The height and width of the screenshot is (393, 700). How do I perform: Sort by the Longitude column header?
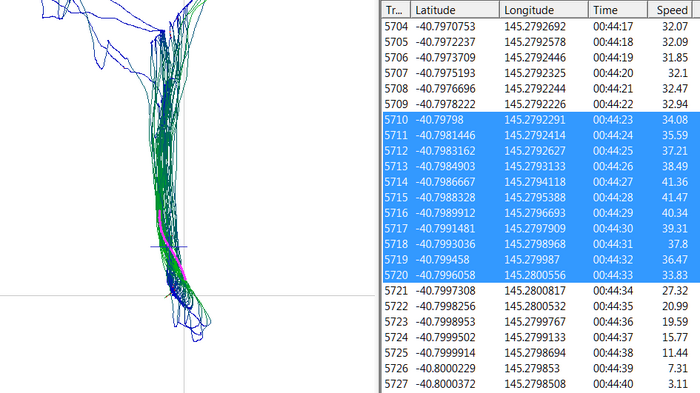544,10
